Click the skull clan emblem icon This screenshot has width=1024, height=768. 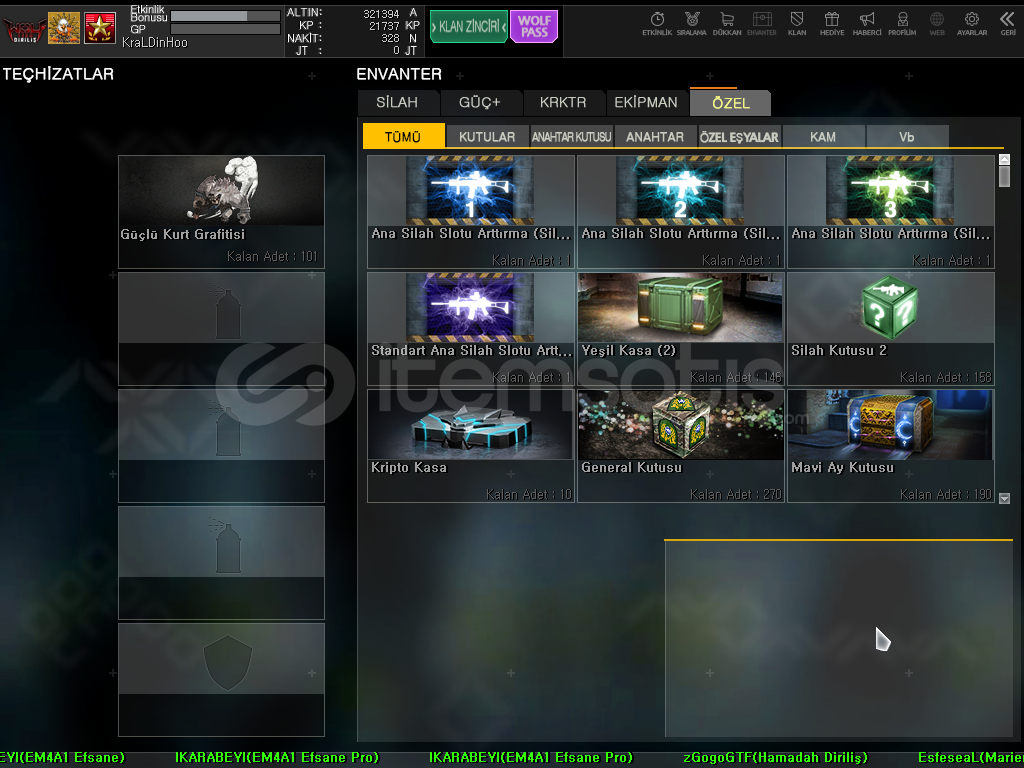click(x=64, y=28)
